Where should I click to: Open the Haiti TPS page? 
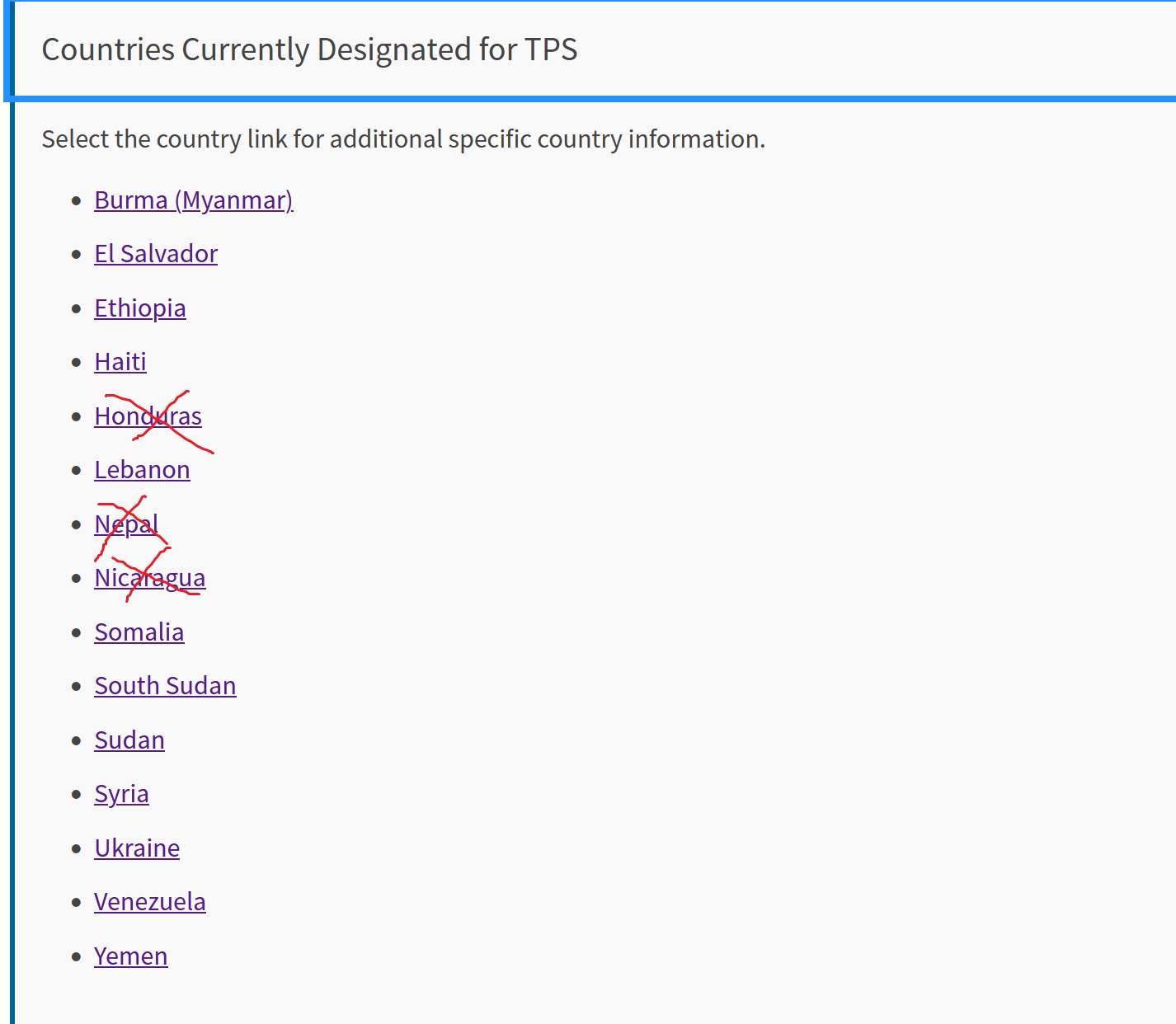(x=120, y=362)
